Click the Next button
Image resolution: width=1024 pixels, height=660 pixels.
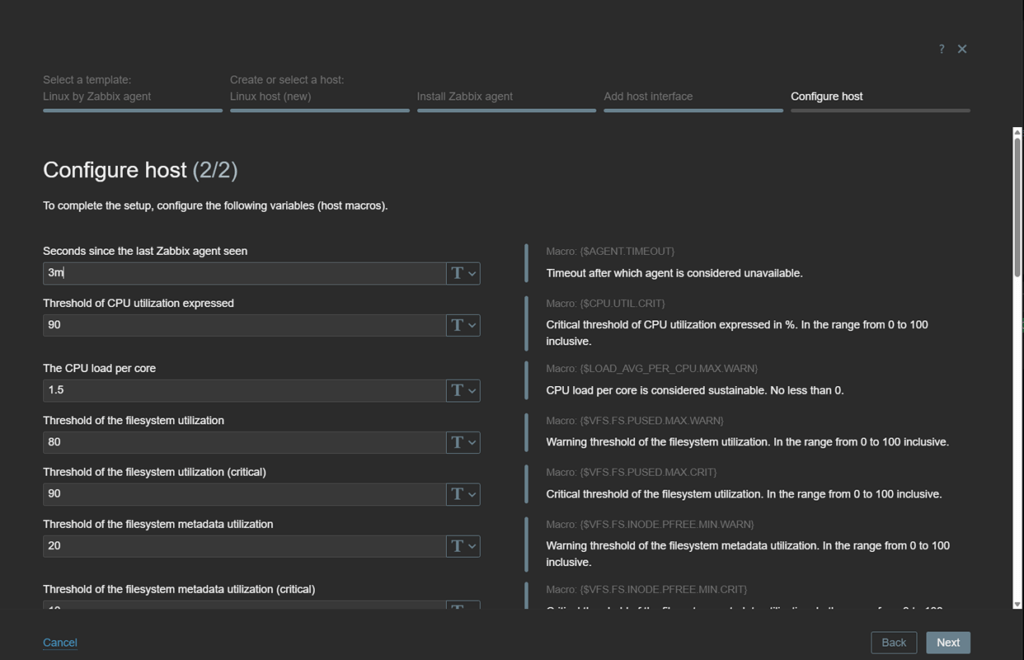(948, 642)
